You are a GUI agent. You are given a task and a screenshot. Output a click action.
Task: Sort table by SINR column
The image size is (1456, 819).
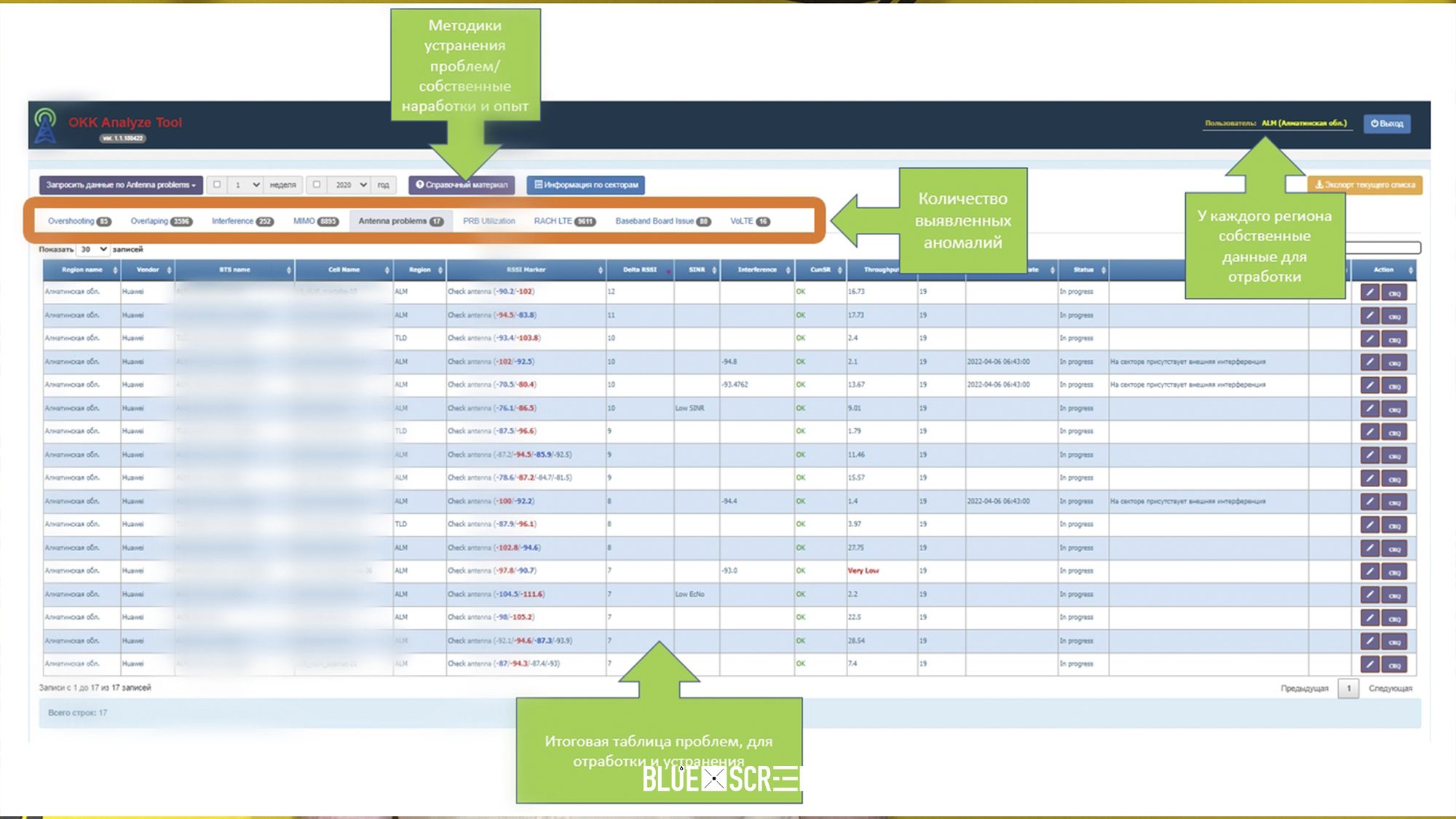[697, 270]
